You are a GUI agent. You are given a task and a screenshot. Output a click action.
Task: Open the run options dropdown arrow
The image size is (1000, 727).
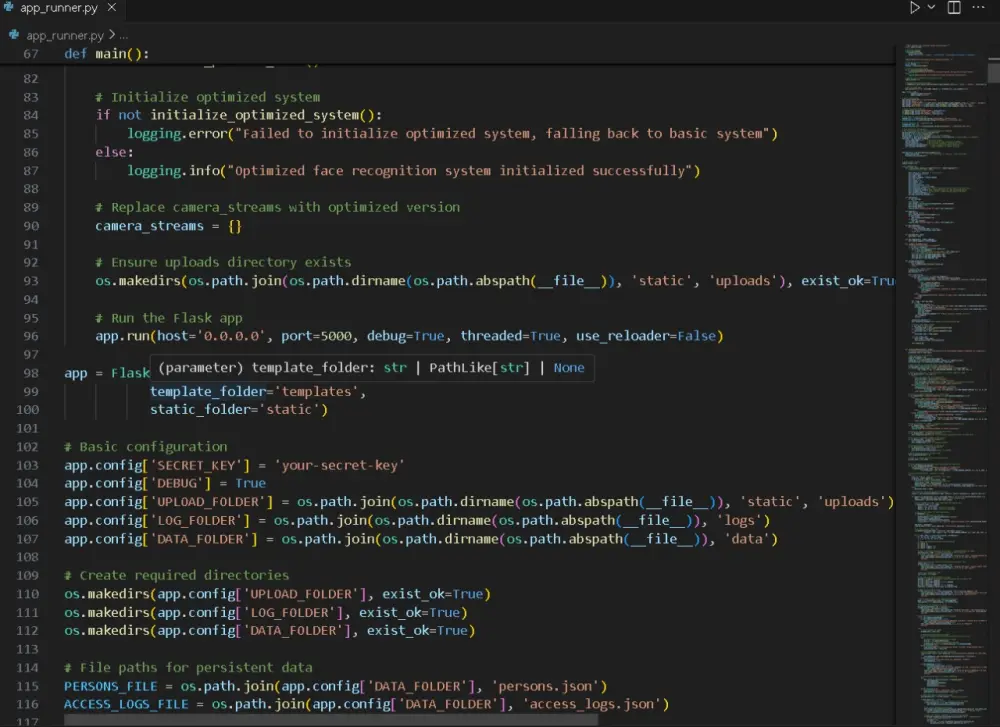tap(931, 8)
